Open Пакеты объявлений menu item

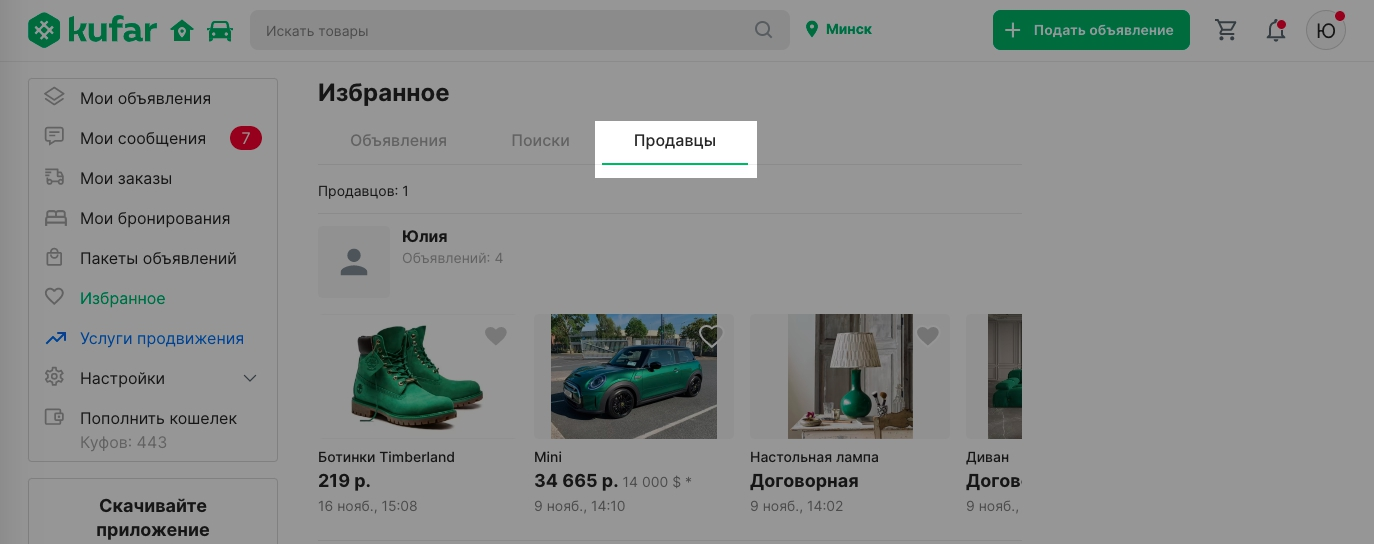(158, 258)
